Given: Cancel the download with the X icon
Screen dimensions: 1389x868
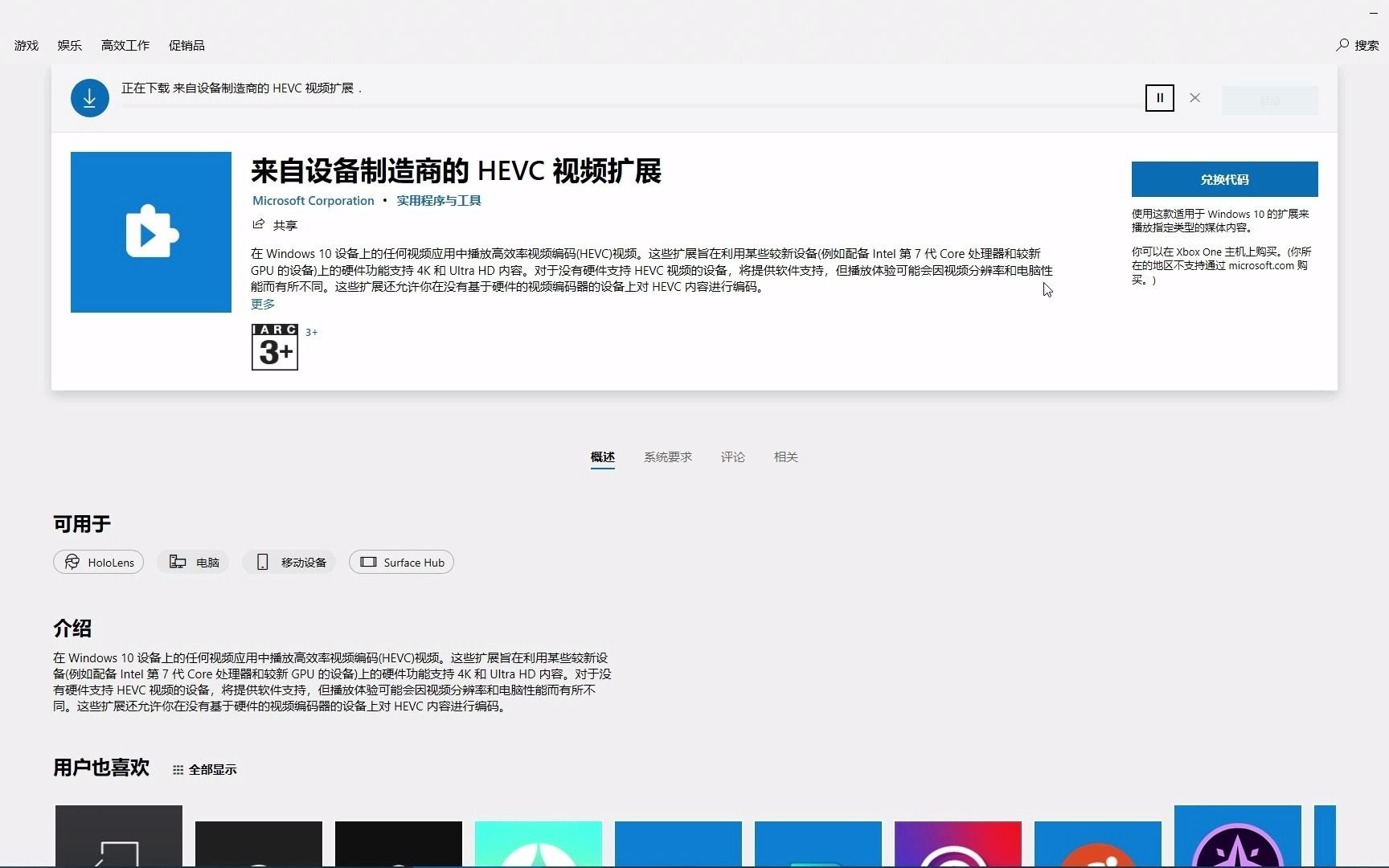Looking at the screenshot, I should pos(1194,98).
